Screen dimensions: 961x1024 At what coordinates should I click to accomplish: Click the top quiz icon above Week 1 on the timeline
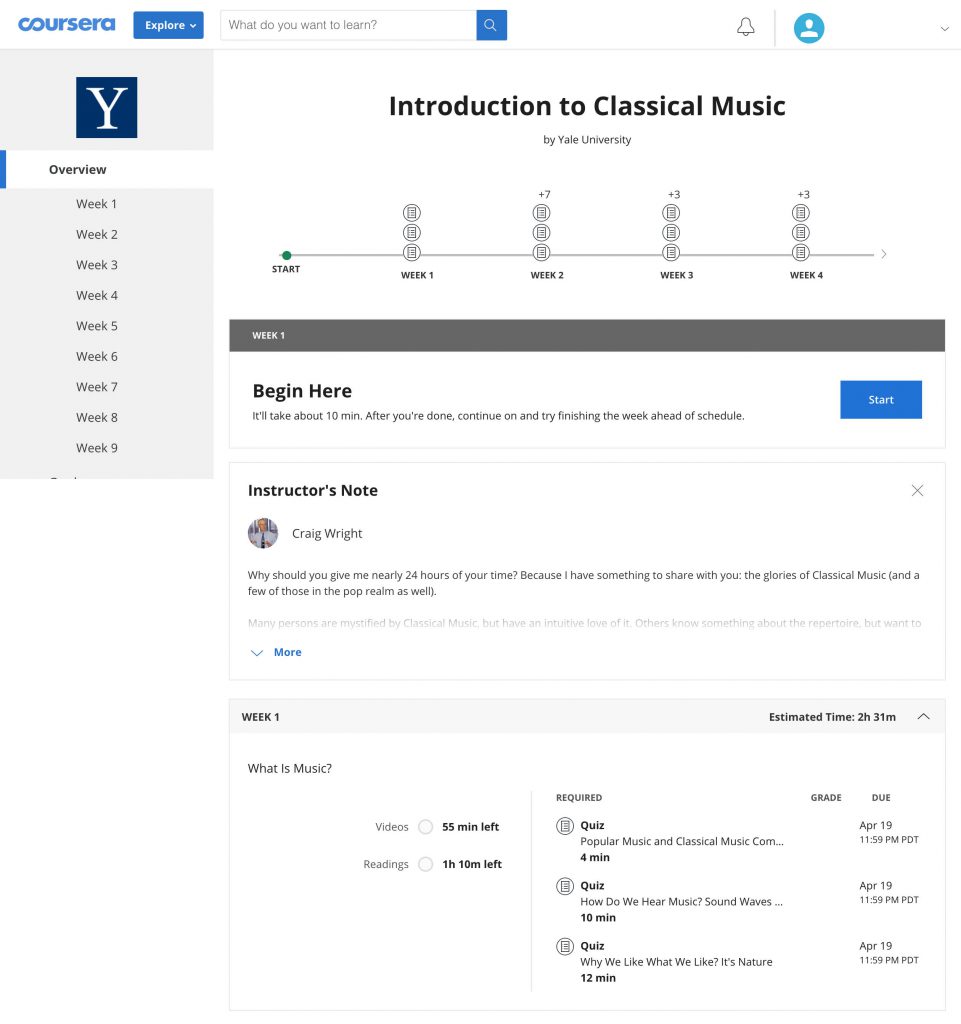(411, 213)
